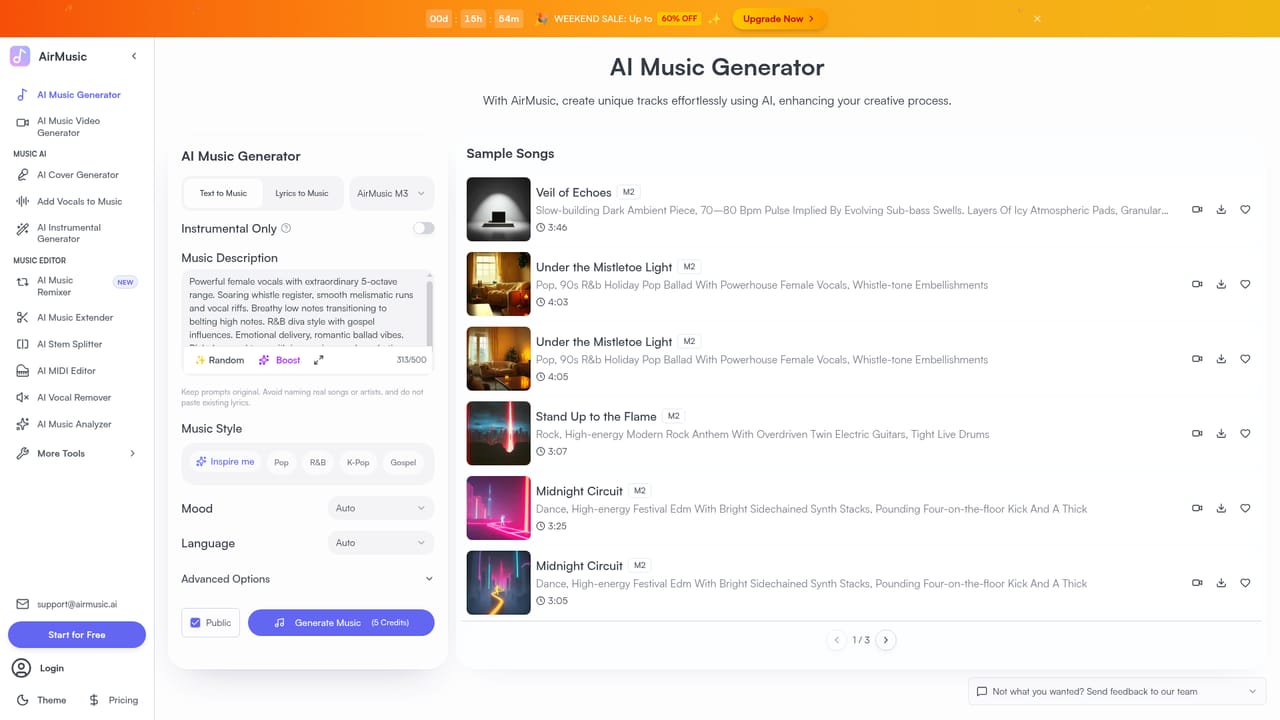1280x720 pixels.
Task: Open the AI Music Analyzer
Action: 77,424
